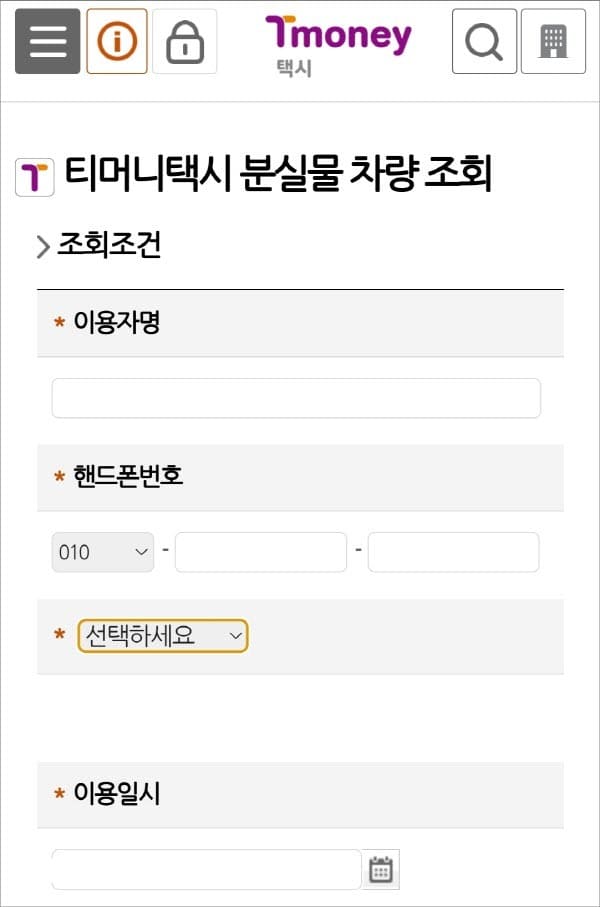The width and height of the screenshot is (600, 907).
Task: Open the 010 phone prefix dropdown
Action: coord(103,552)
